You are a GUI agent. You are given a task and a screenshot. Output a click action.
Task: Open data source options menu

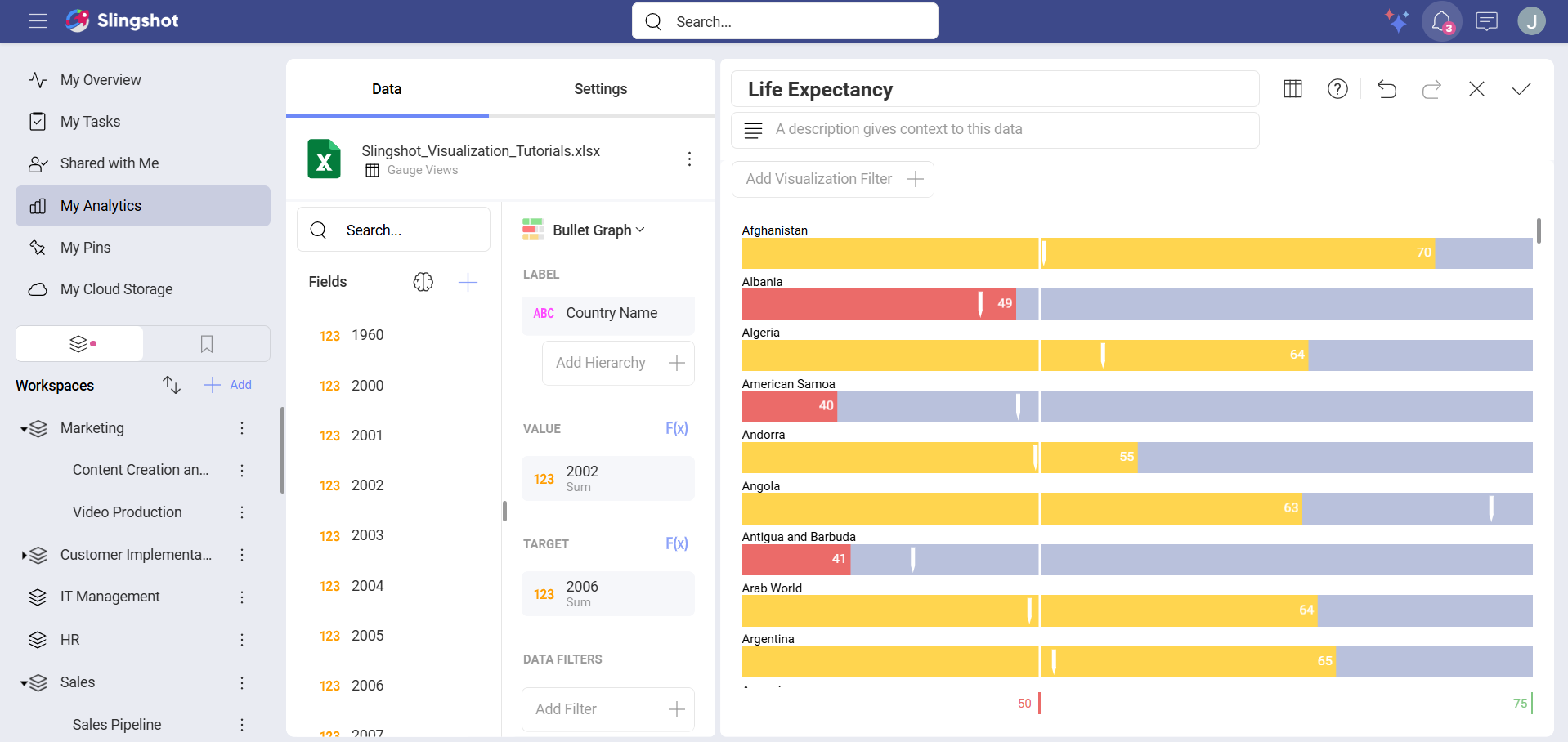[689, 159]
